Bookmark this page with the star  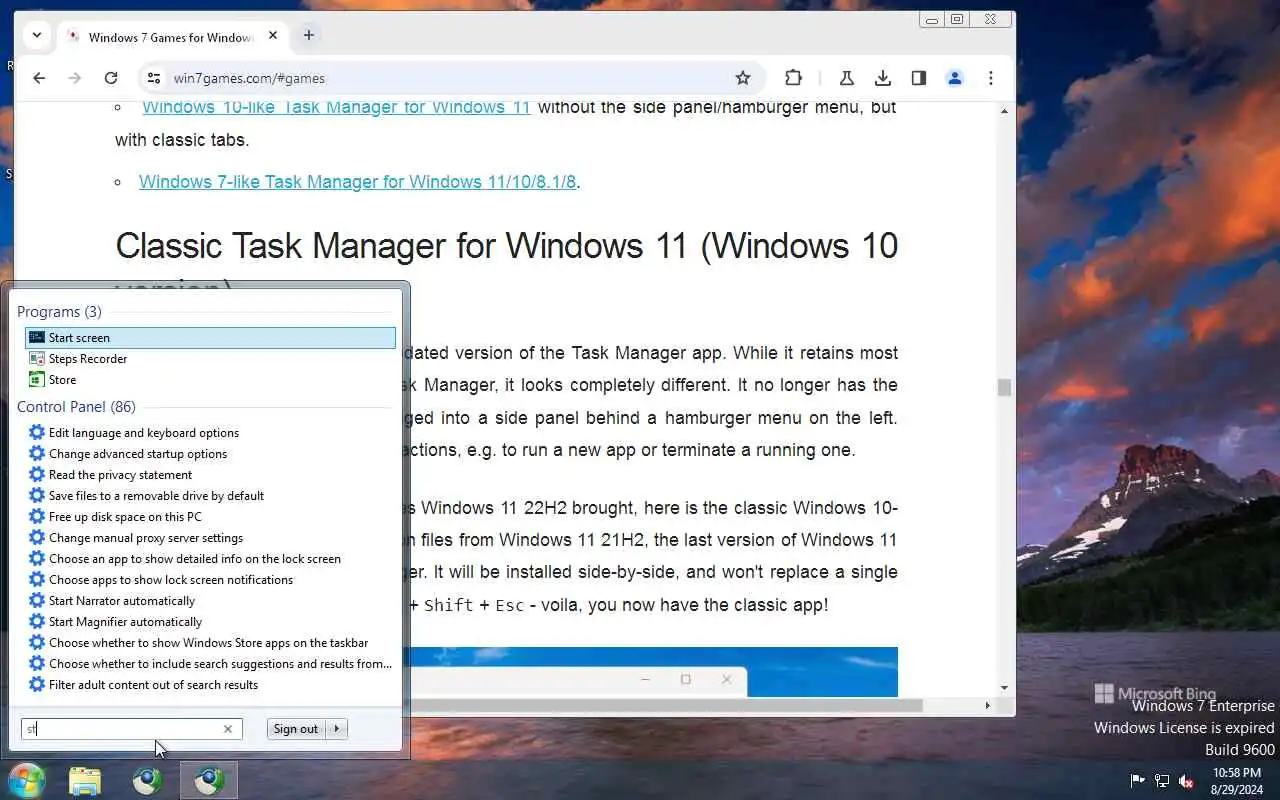(743, 78)
